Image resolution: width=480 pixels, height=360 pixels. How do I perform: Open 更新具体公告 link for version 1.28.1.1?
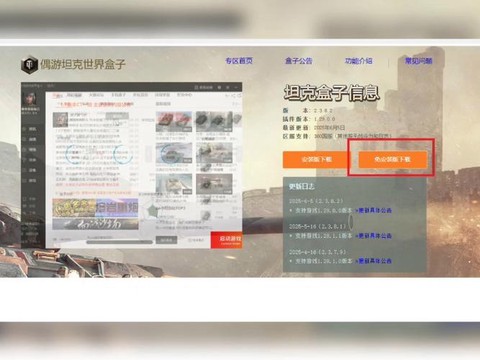tap(373, 236)
